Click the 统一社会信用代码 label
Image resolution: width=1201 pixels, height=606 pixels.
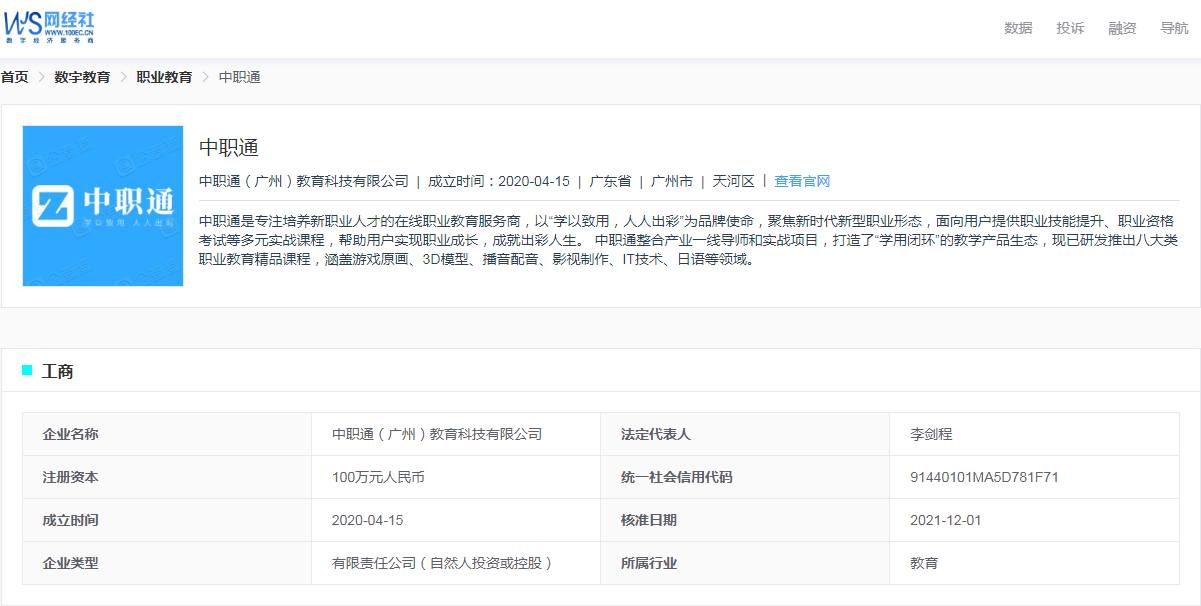[676, 477]
